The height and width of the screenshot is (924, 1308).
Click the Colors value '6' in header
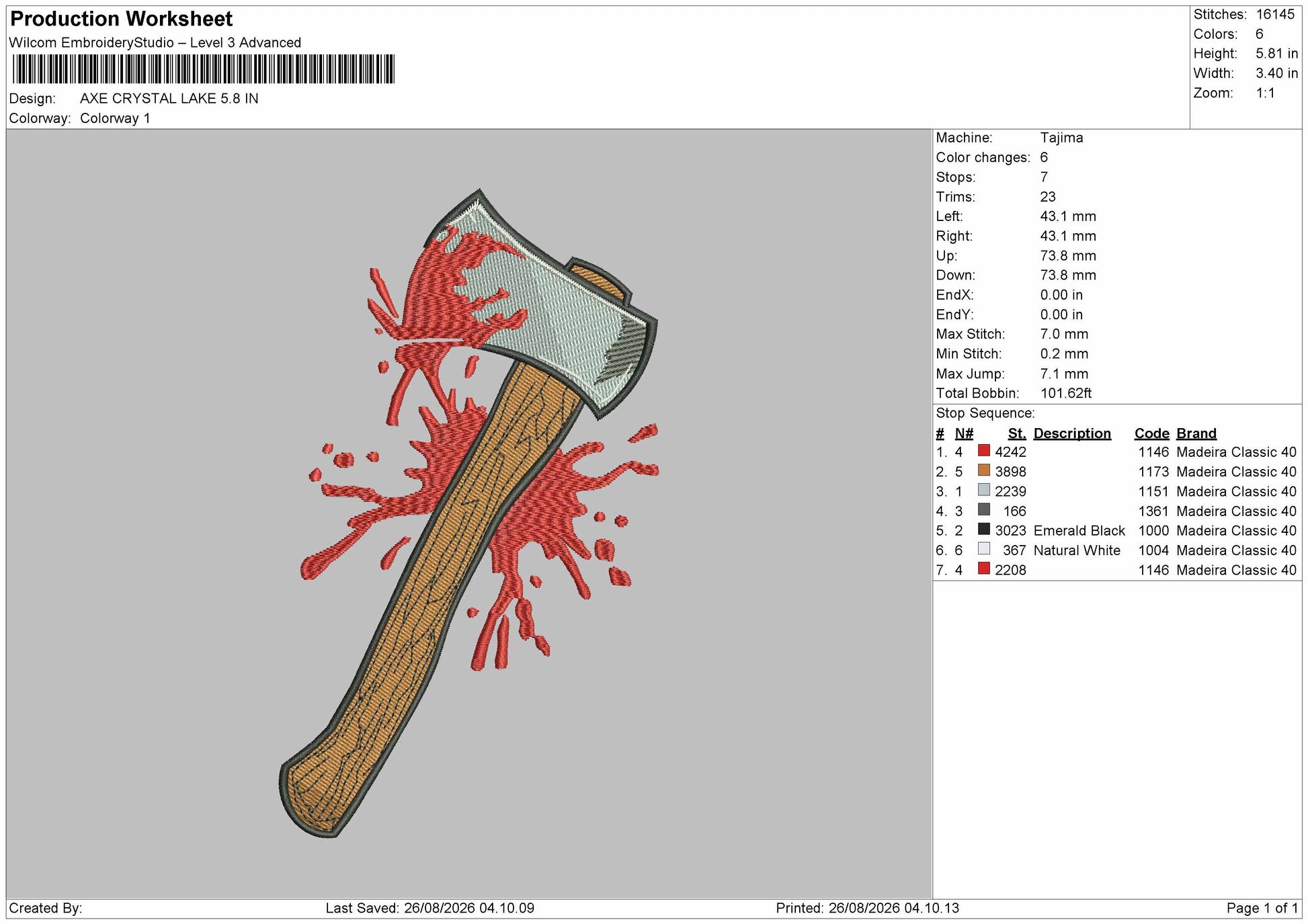[x=1259, y=34]
